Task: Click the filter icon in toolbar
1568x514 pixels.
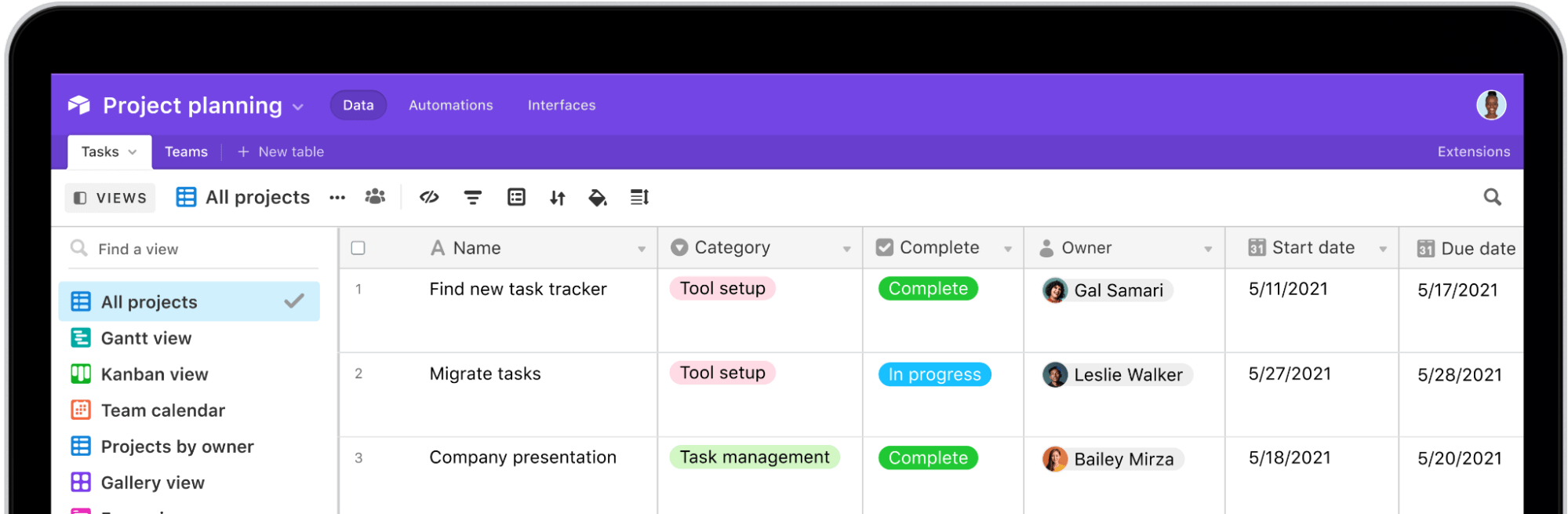Action: click(472, 198)
